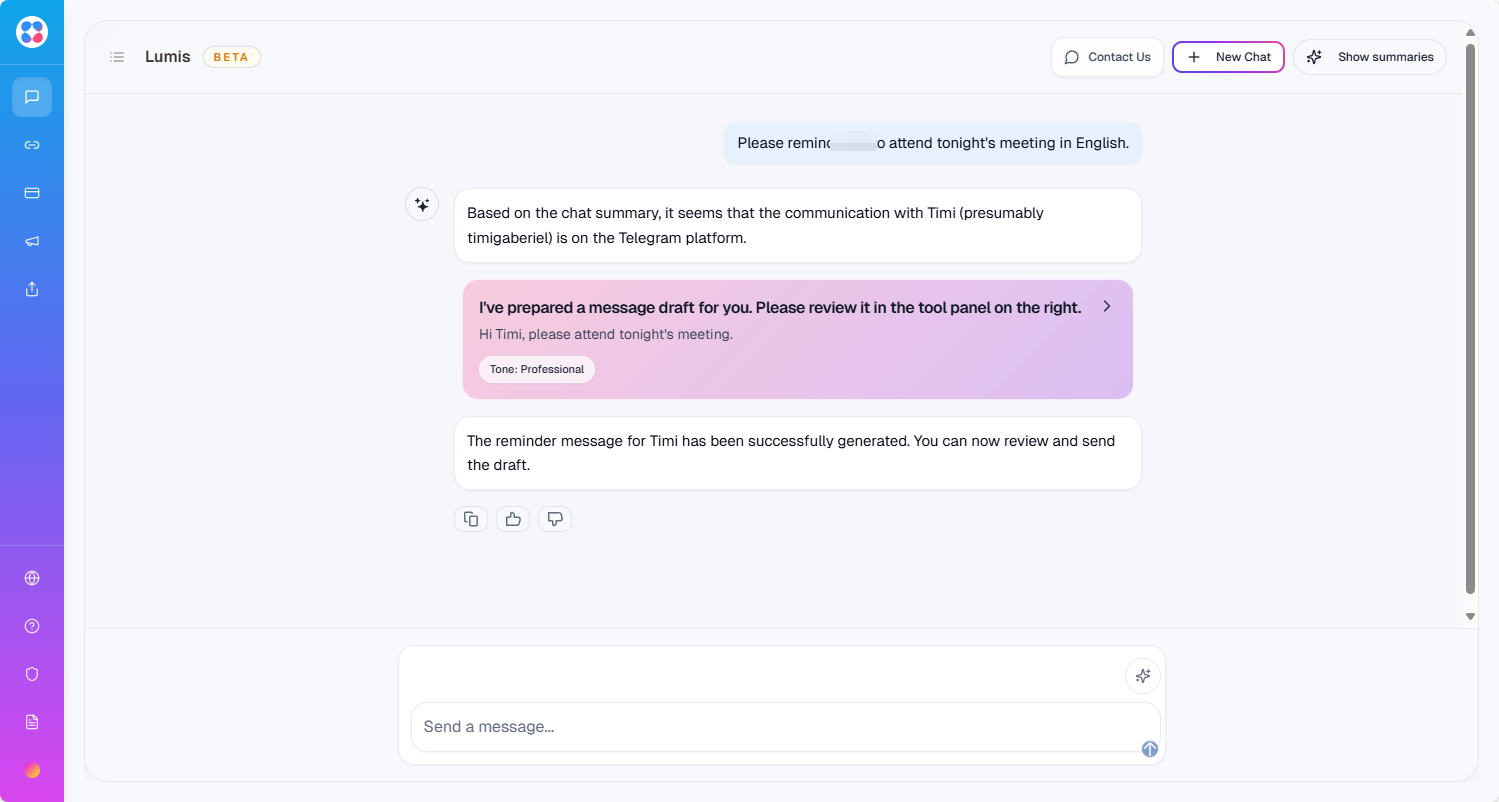
Task: Click the Contact Us button
Action: click(x=1107, y=57)
